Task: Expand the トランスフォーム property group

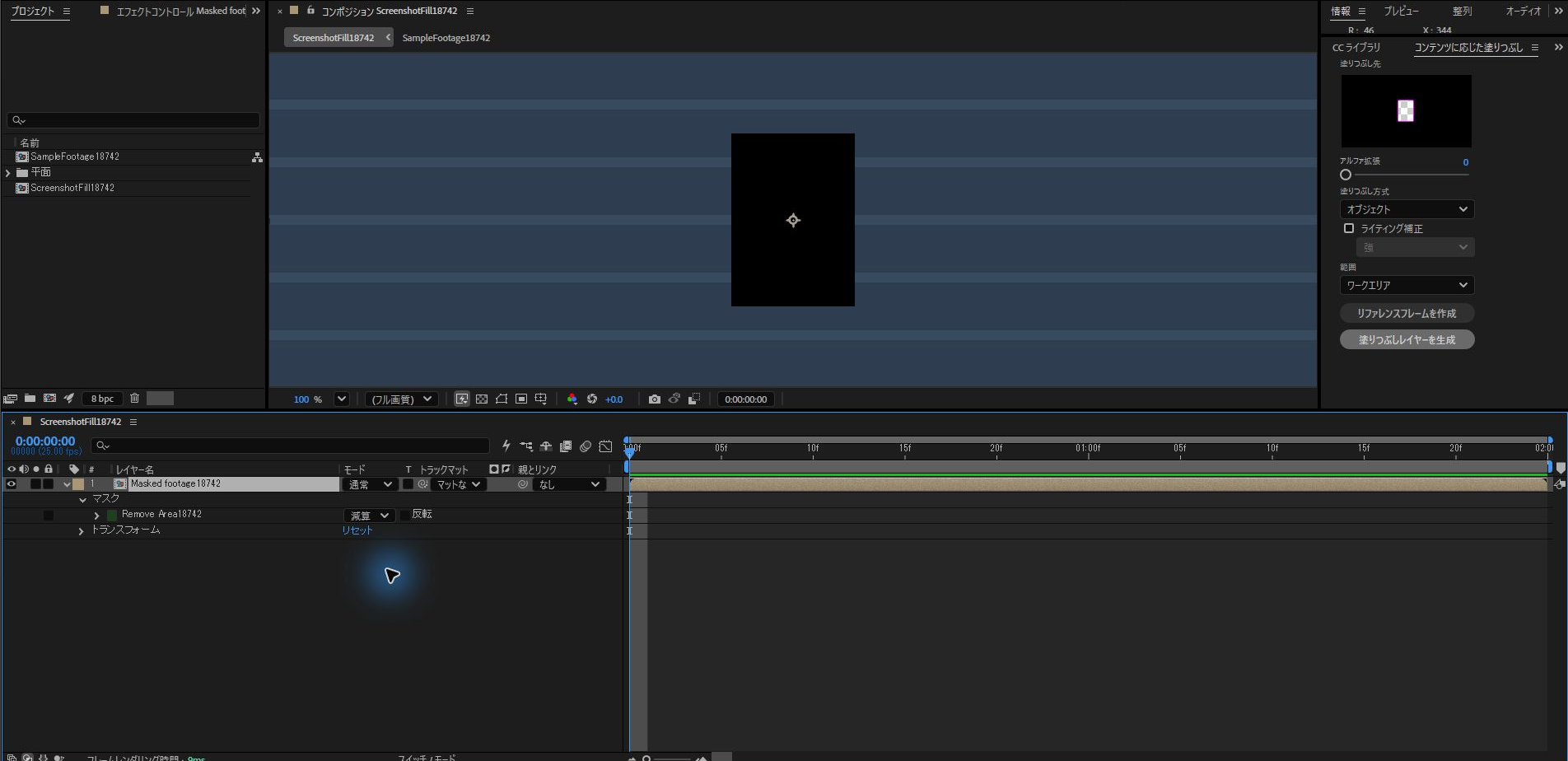Action: click(x=81, y=531)
